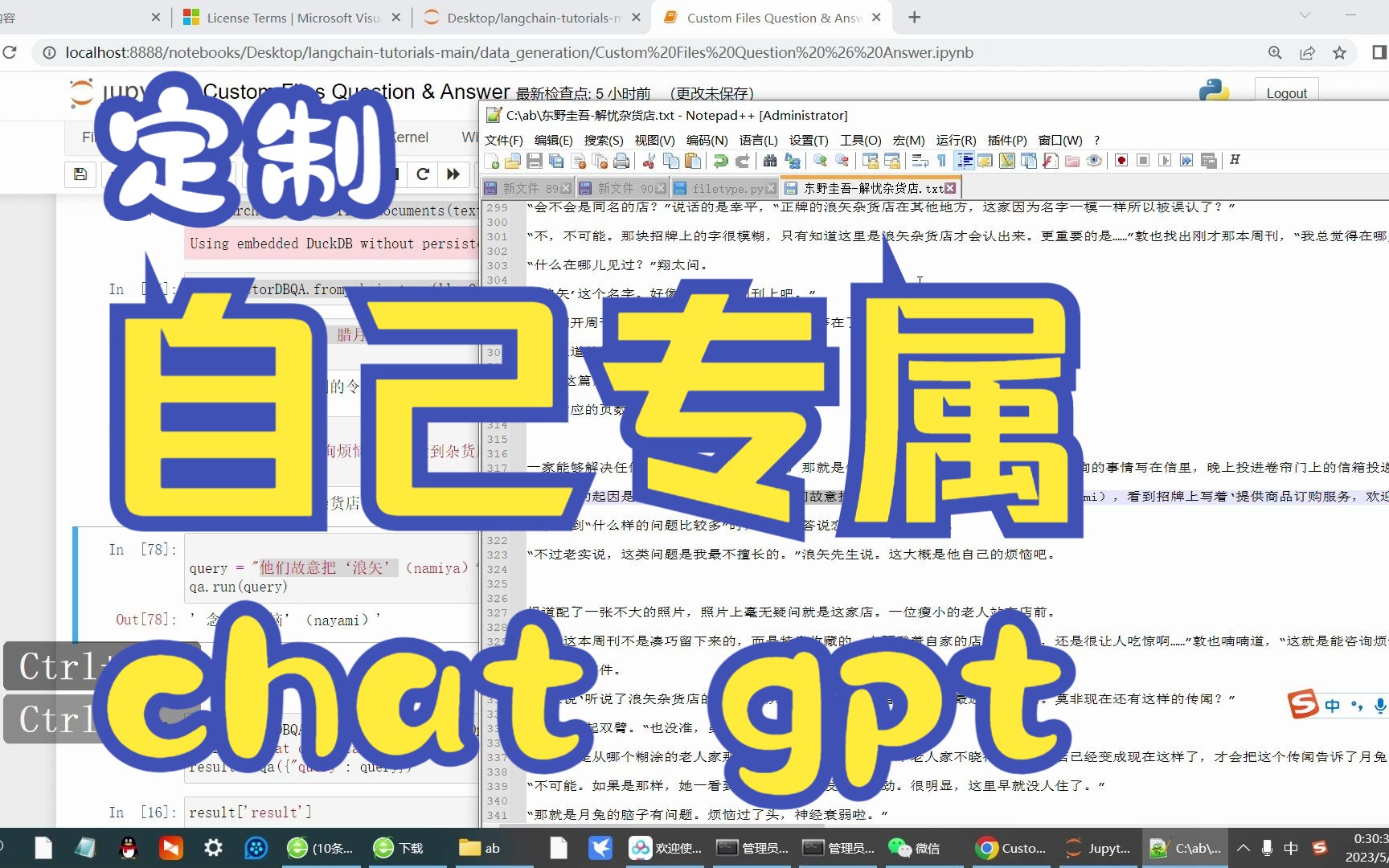The image size is (1389, 868).
Task: Save the current file in Notepad++
Action: coord(535,161)
